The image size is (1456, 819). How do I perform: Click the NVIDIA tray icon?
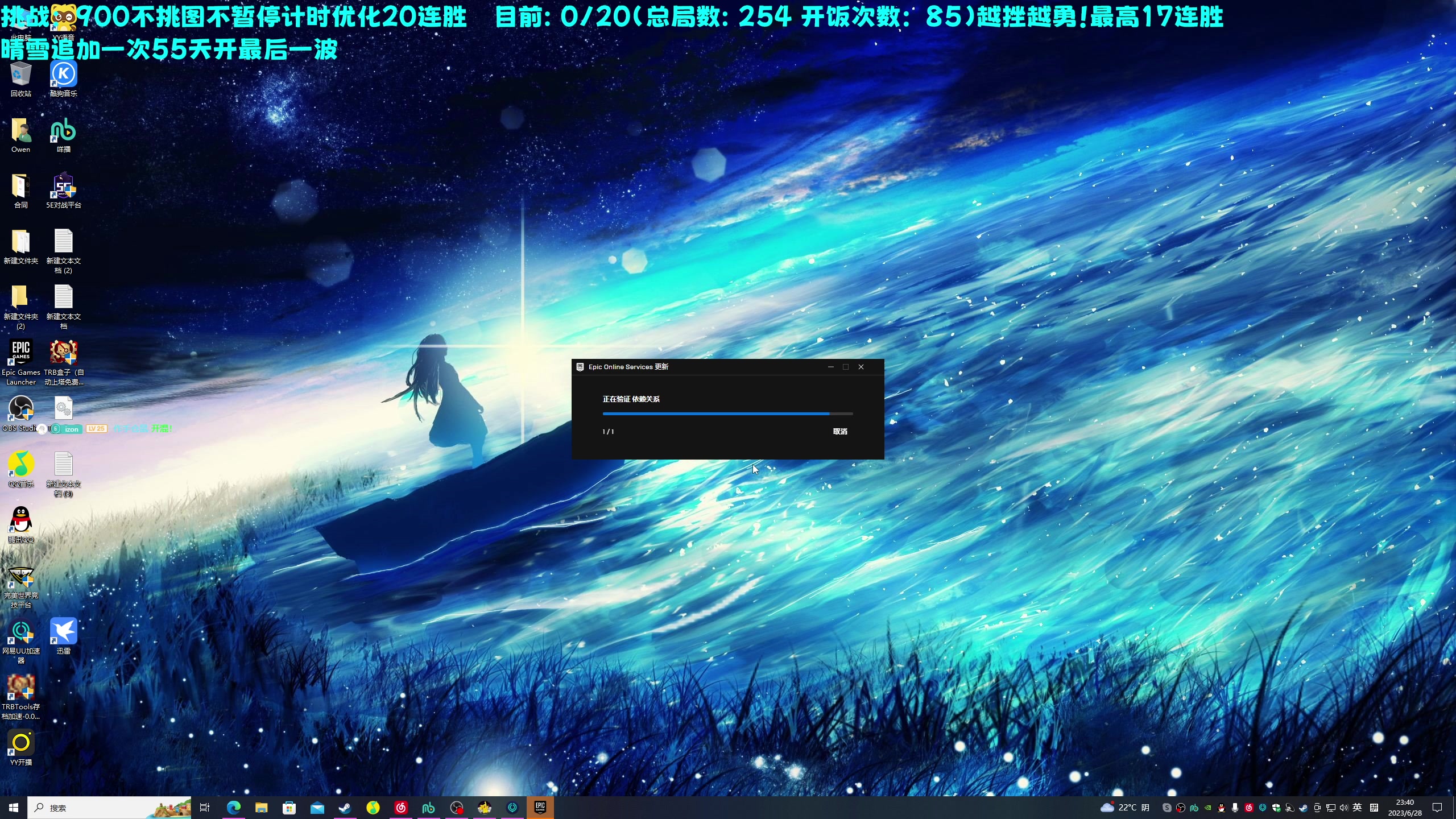click(x=1207, y=808)
